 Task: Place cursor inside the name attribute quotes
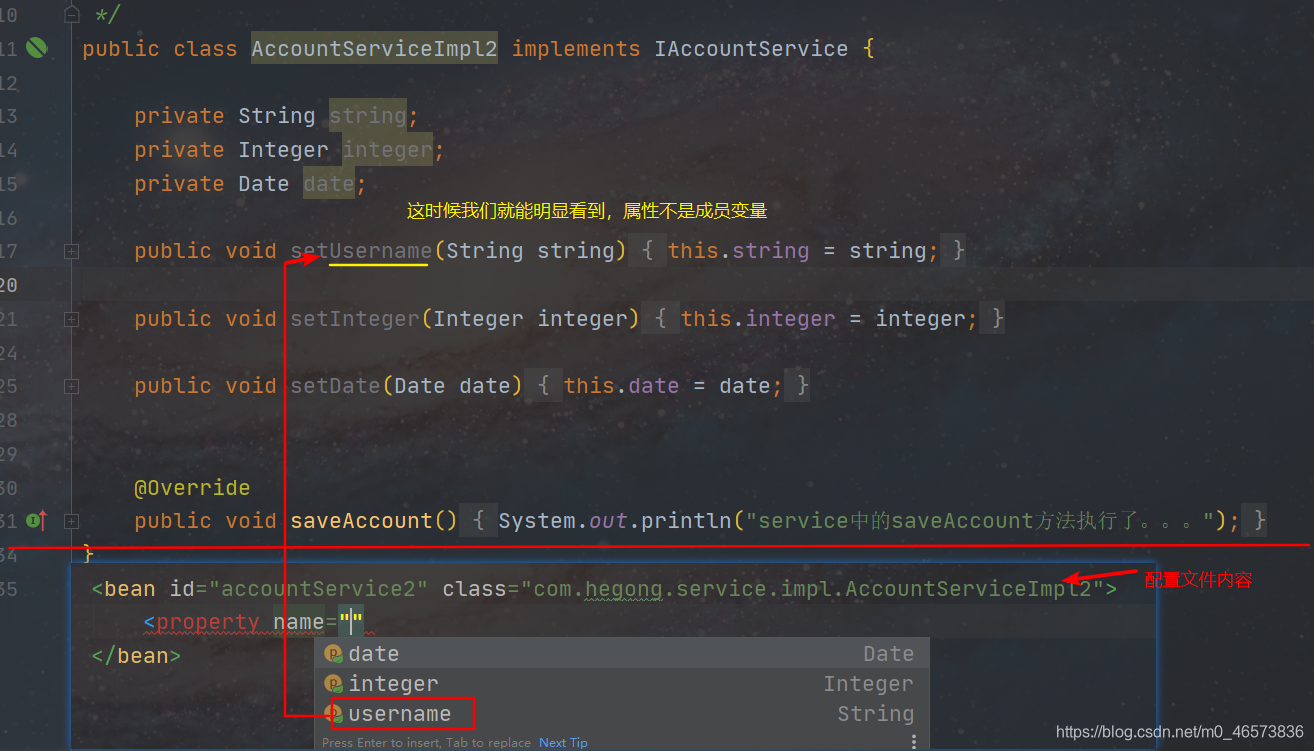point(351,622)
